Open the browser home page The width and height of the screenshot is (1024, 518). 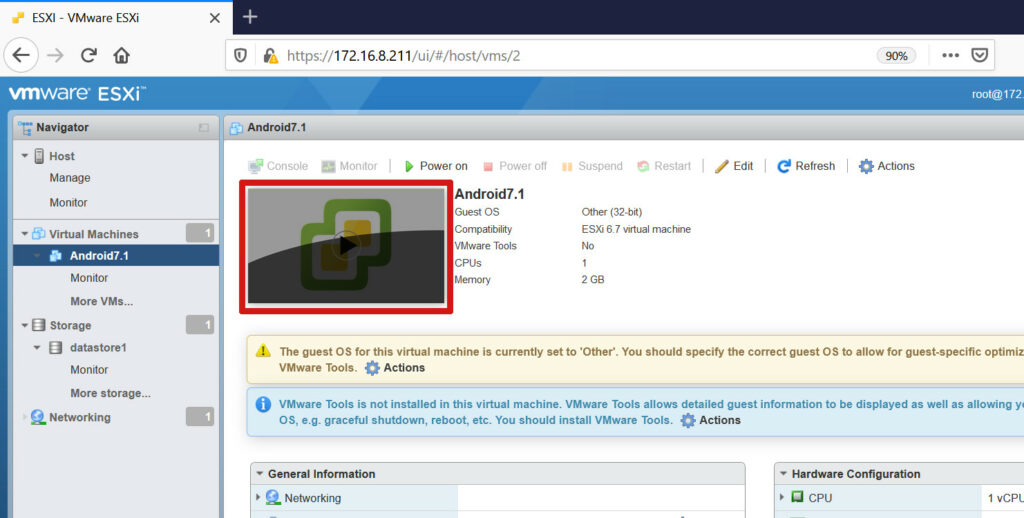(121, 56)
